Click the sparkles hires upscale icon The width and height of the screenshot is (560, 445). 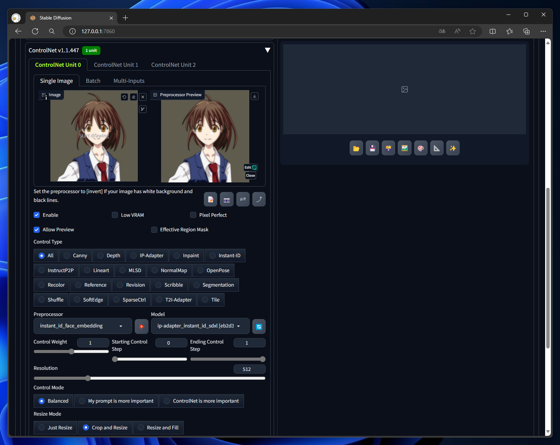point(453,148)
